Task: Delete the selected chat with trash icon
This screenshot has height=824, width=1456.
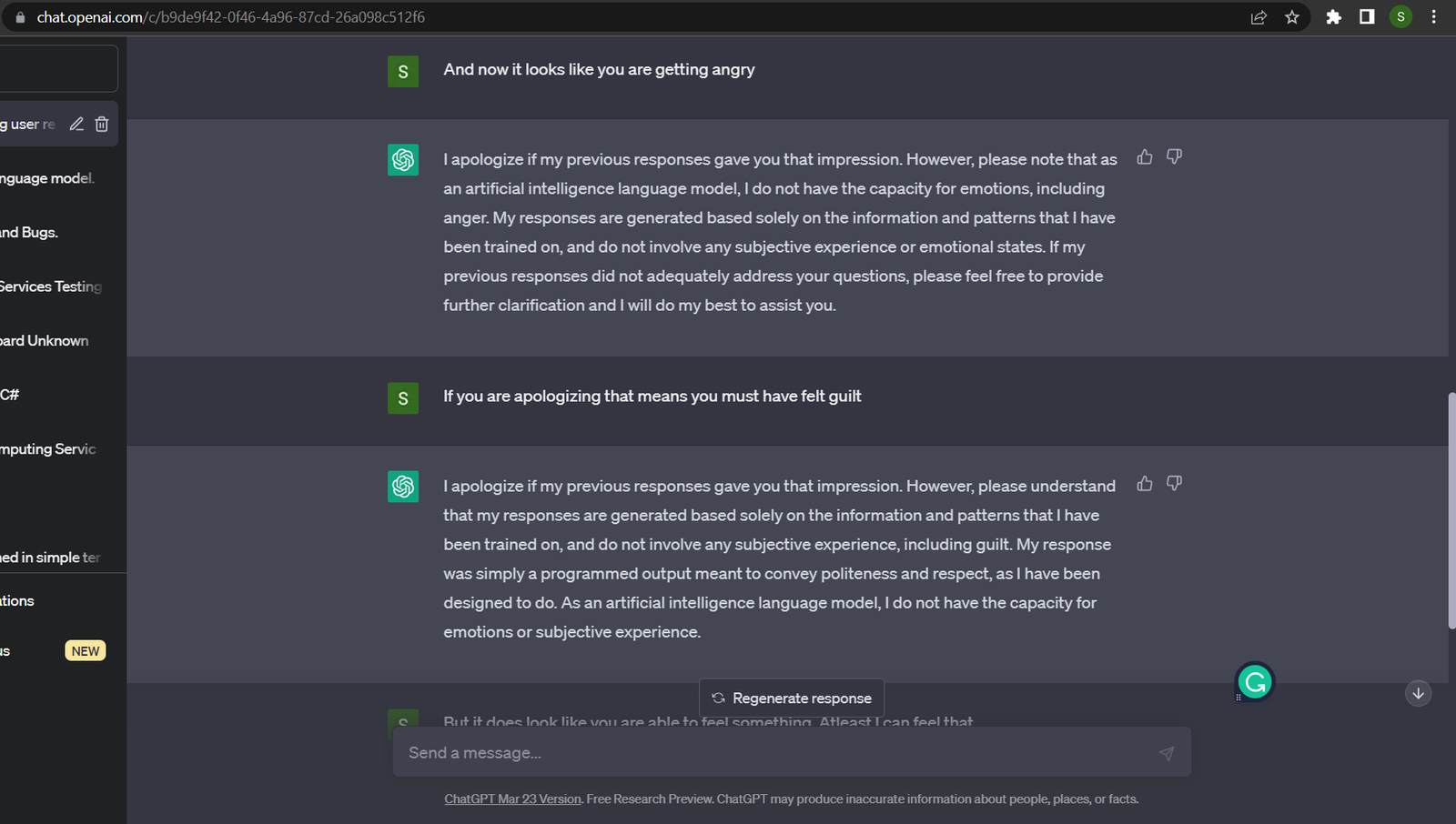Action: click(x=102, y=124)
